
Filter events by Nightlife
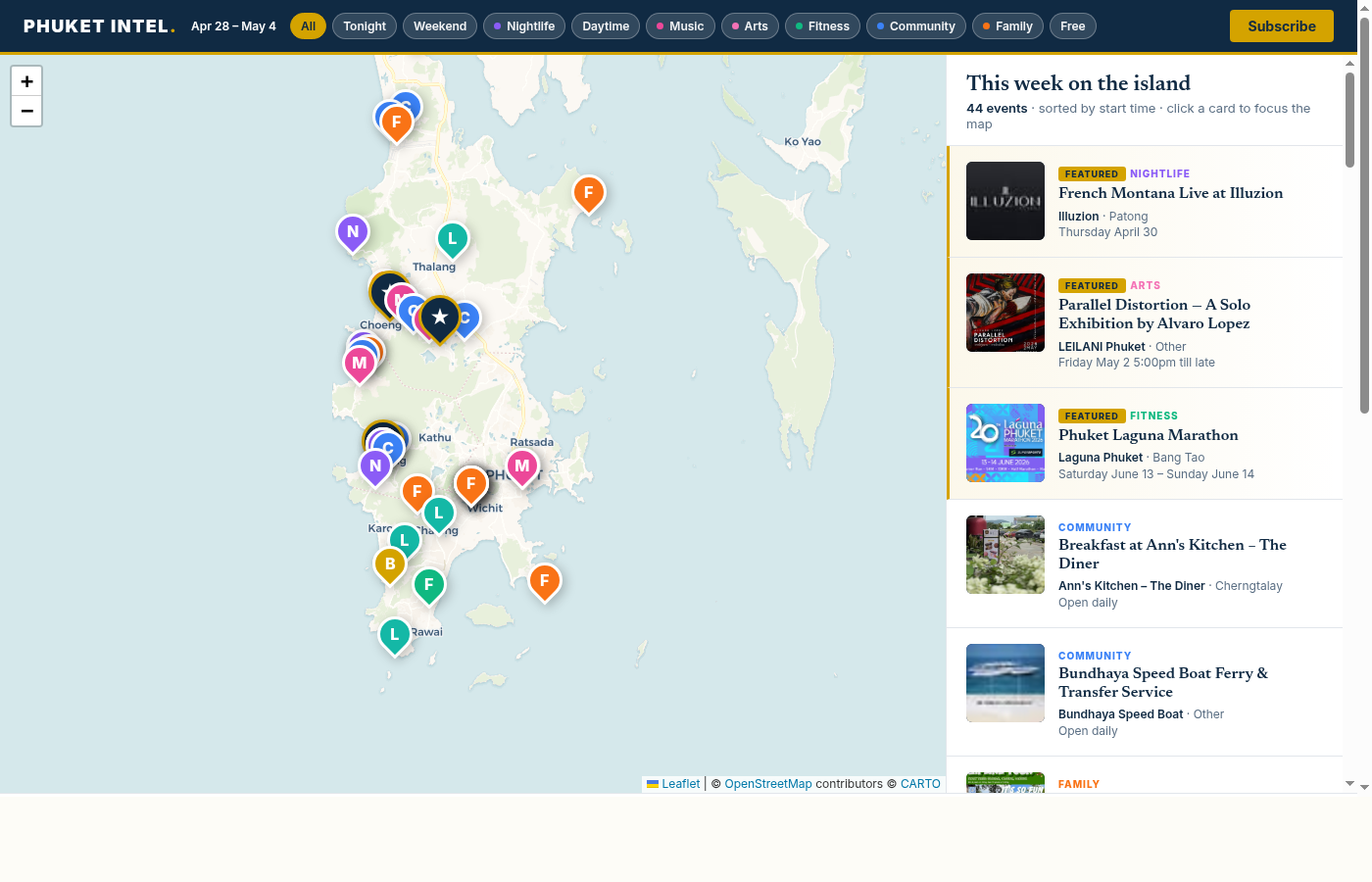[x=524, y=26]
